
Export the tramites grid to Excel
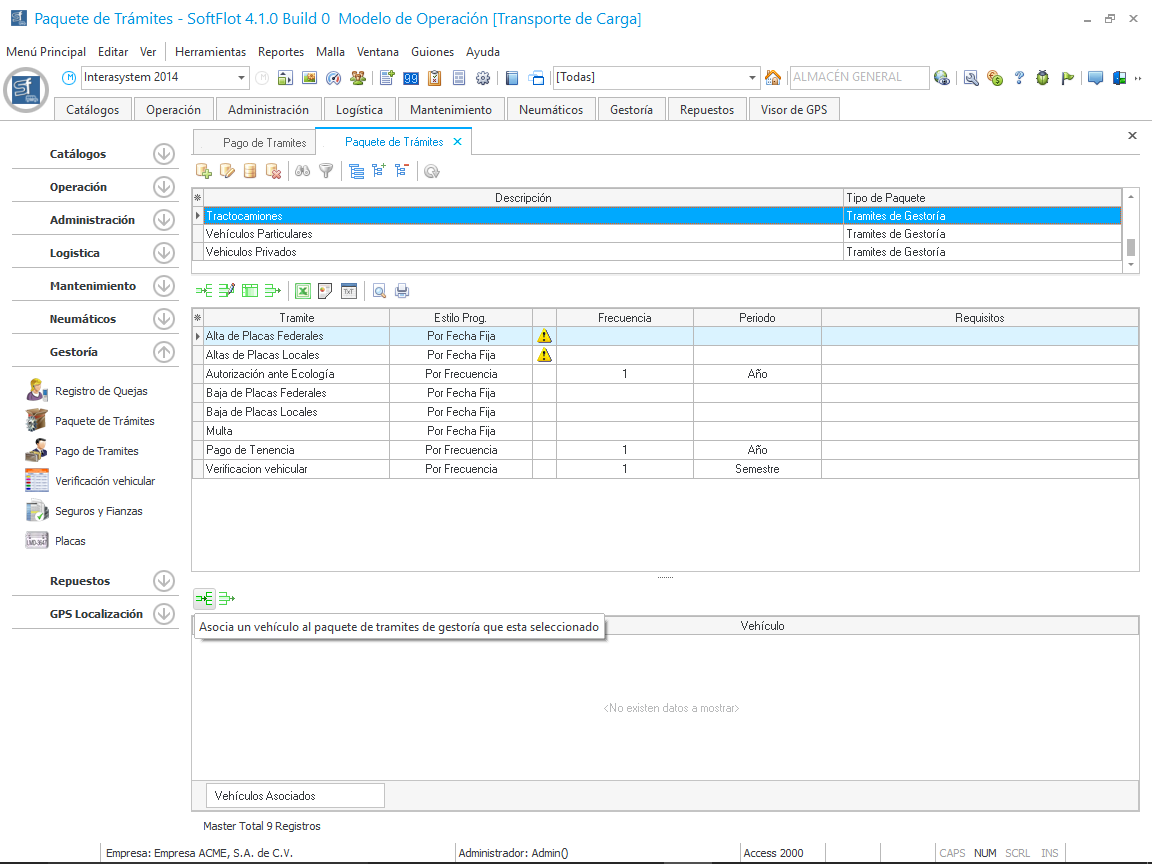click(302, 291)
